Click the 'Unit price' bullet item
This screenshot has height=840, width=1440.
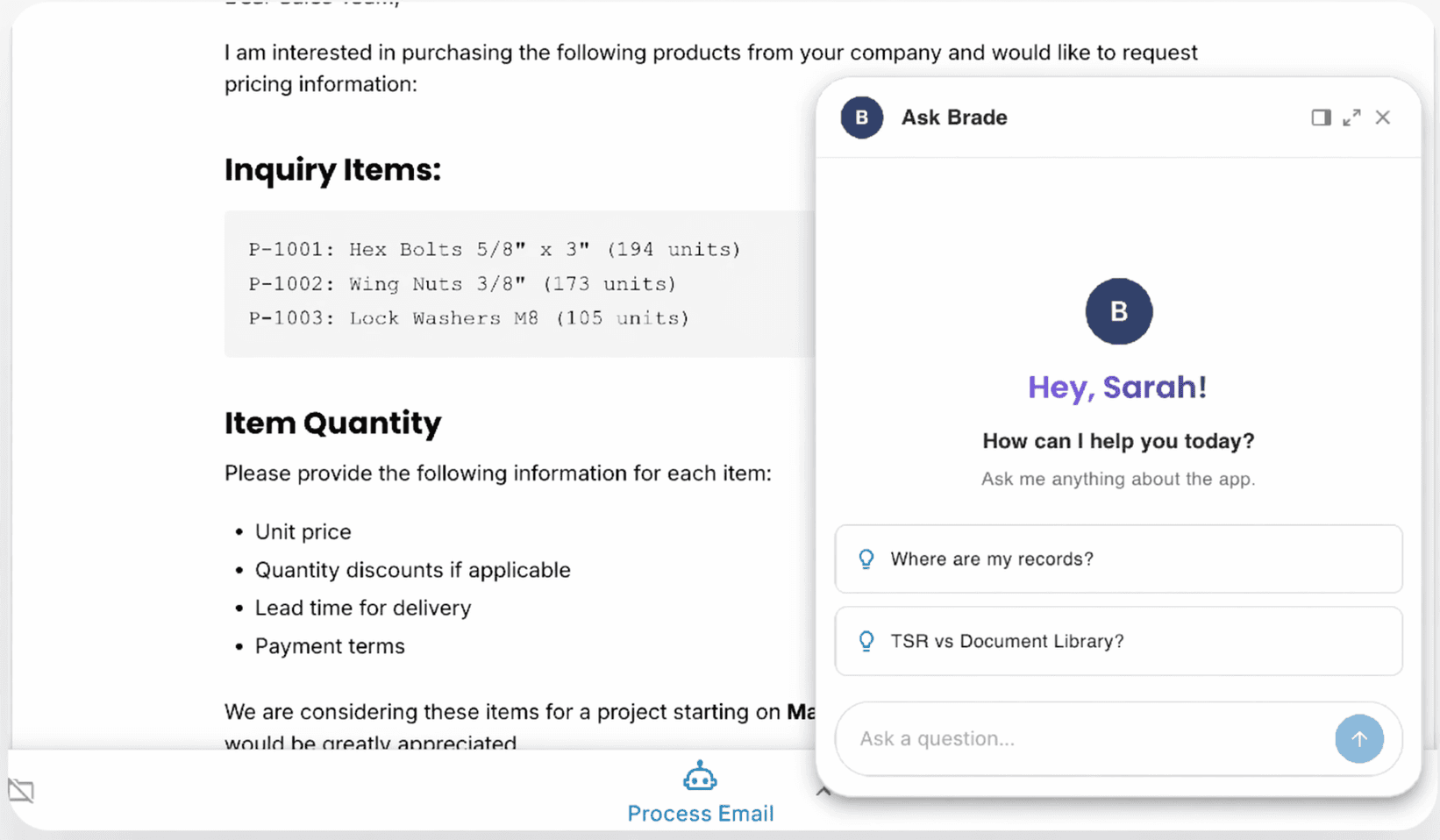[303, 532]
